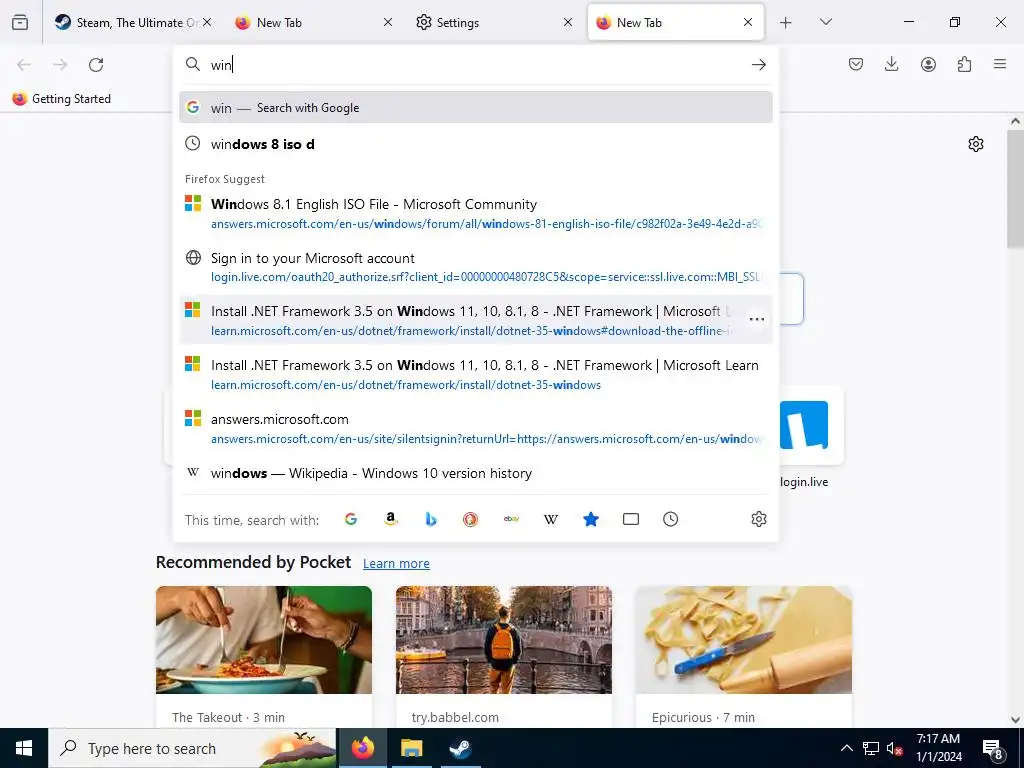Close the Steam tab
This screenshot has width=1024, height=768.
207,22
